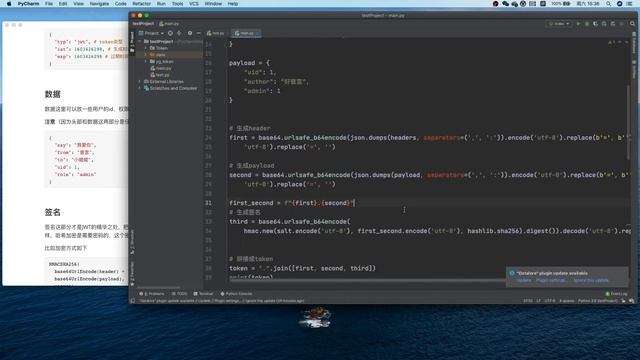Open the VCS menu
The height and width of the screenshot is (360, 640).
(194, 4)
